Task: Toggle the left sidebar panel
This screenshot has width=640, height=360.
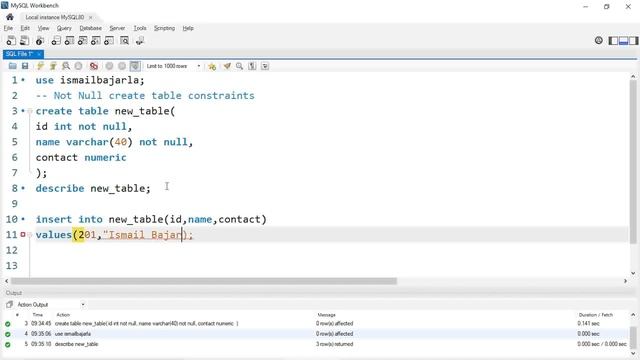Action: coord(613,40)
